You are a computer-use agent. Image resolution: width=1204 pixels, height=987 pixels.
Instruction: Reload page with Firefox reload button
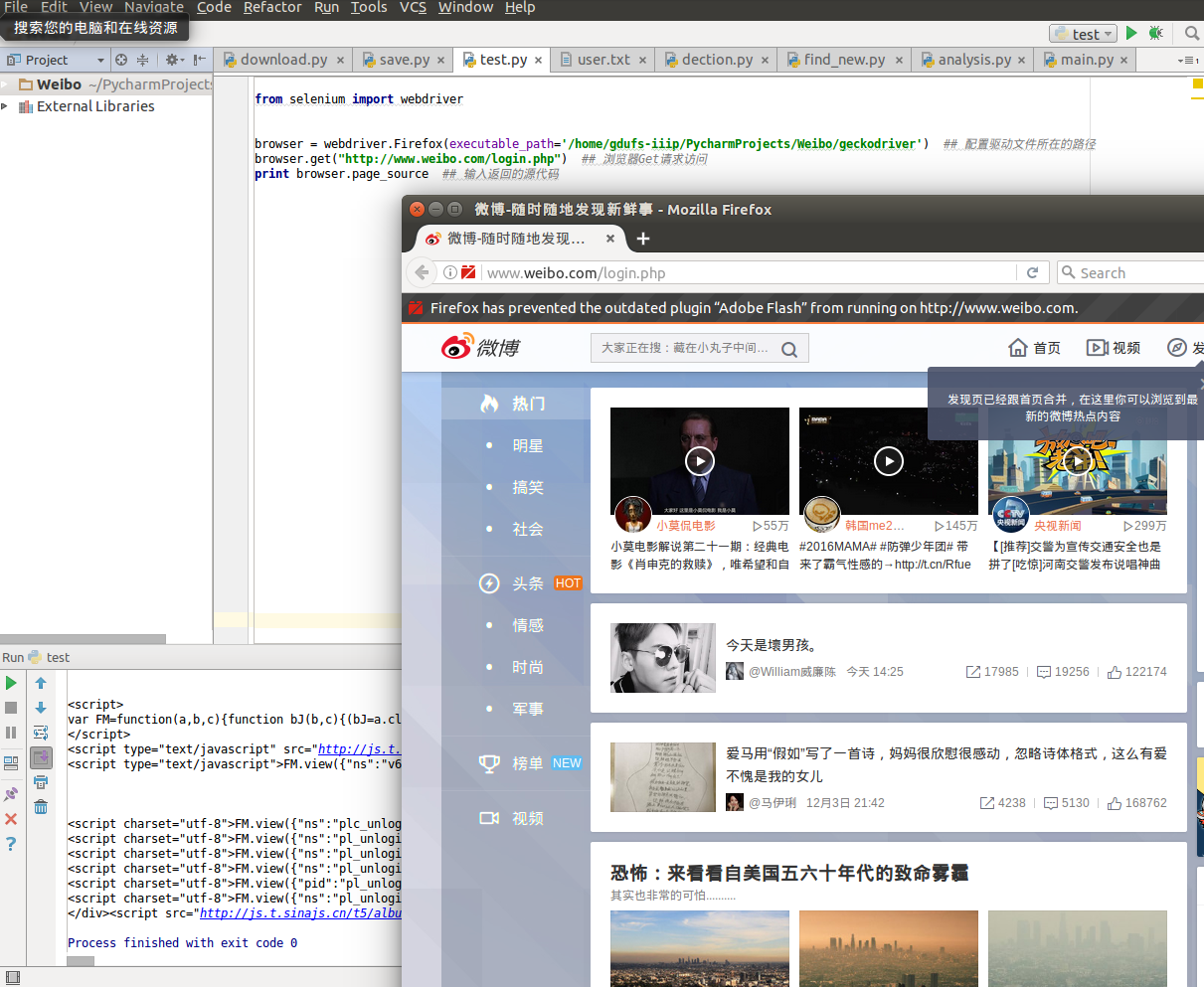(x=1032, y=272)
